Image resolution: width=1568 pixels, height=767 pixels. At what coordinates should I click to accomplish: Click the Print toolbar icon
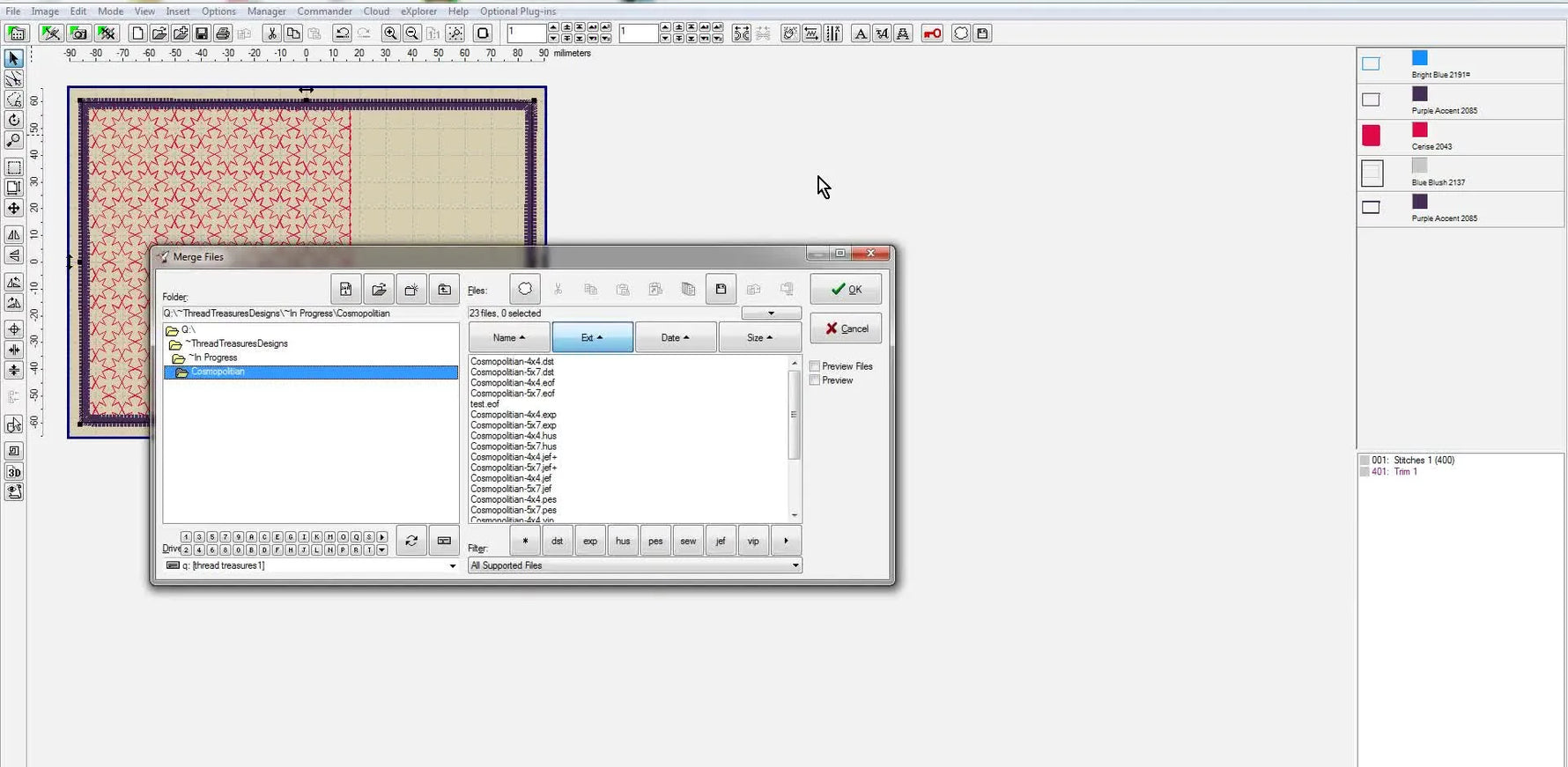(x=223, y=33)
